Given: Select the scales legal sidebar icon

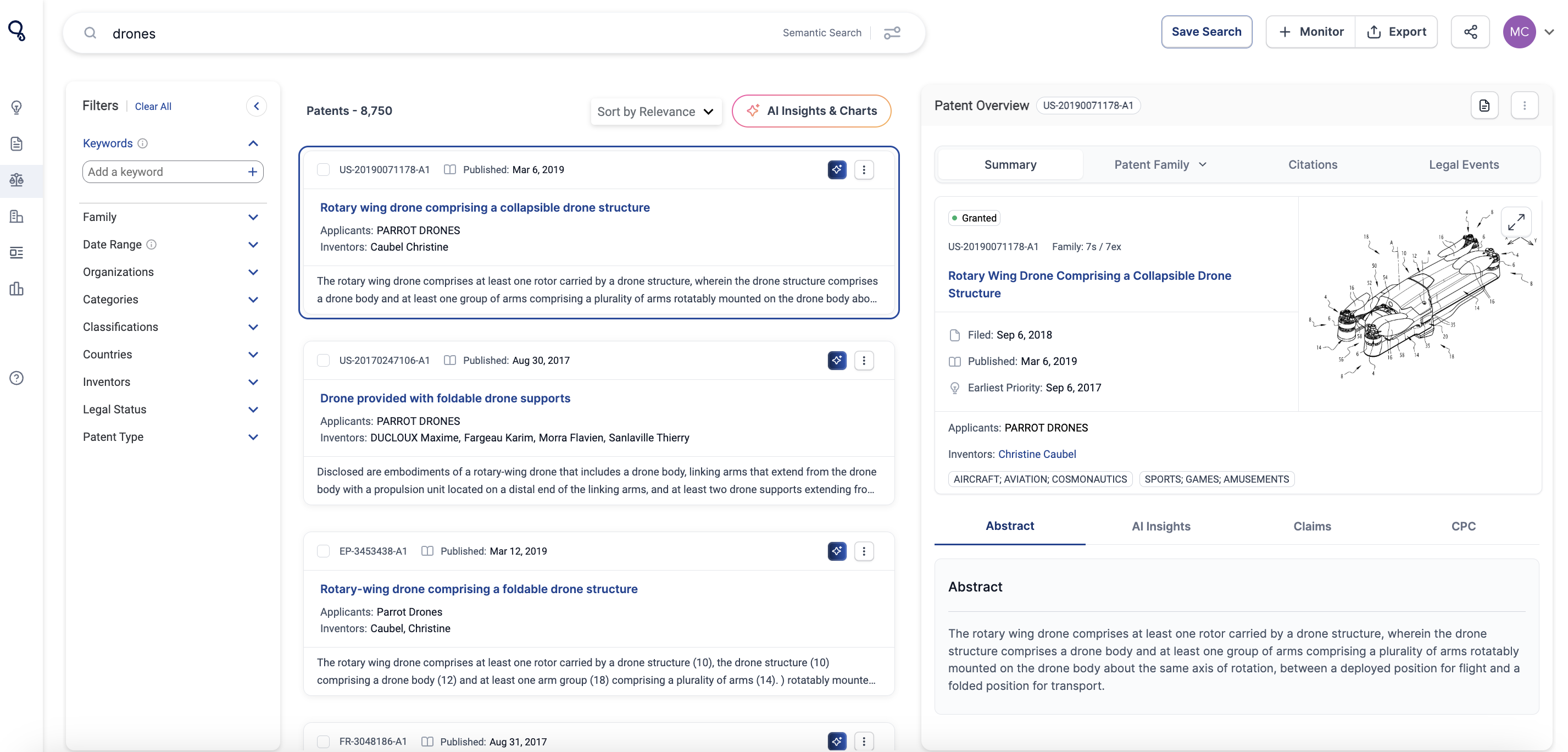Looking at the screenshot, I should click(16, 180).
